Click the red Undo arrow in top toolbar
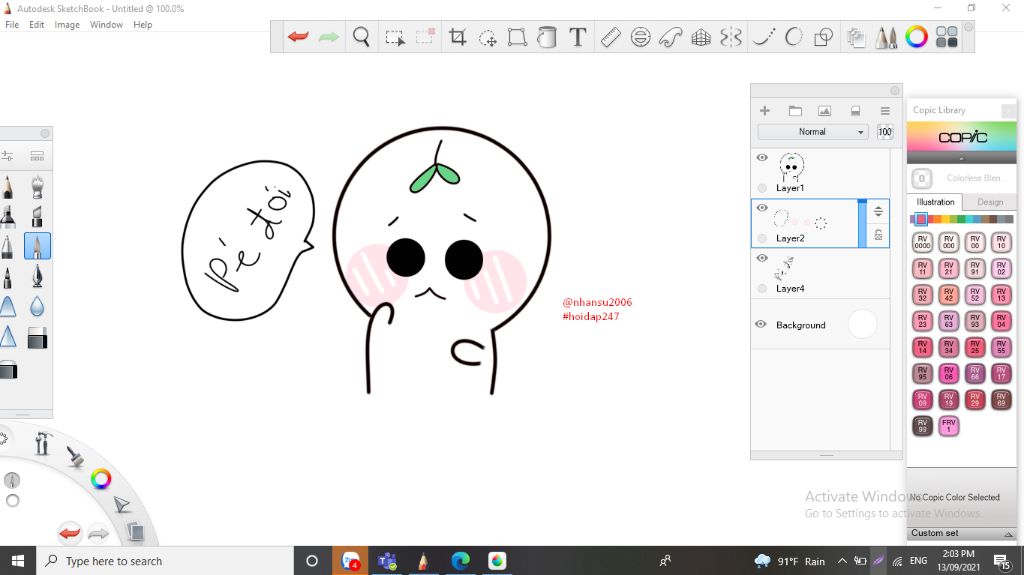 [x=298, y=37]
